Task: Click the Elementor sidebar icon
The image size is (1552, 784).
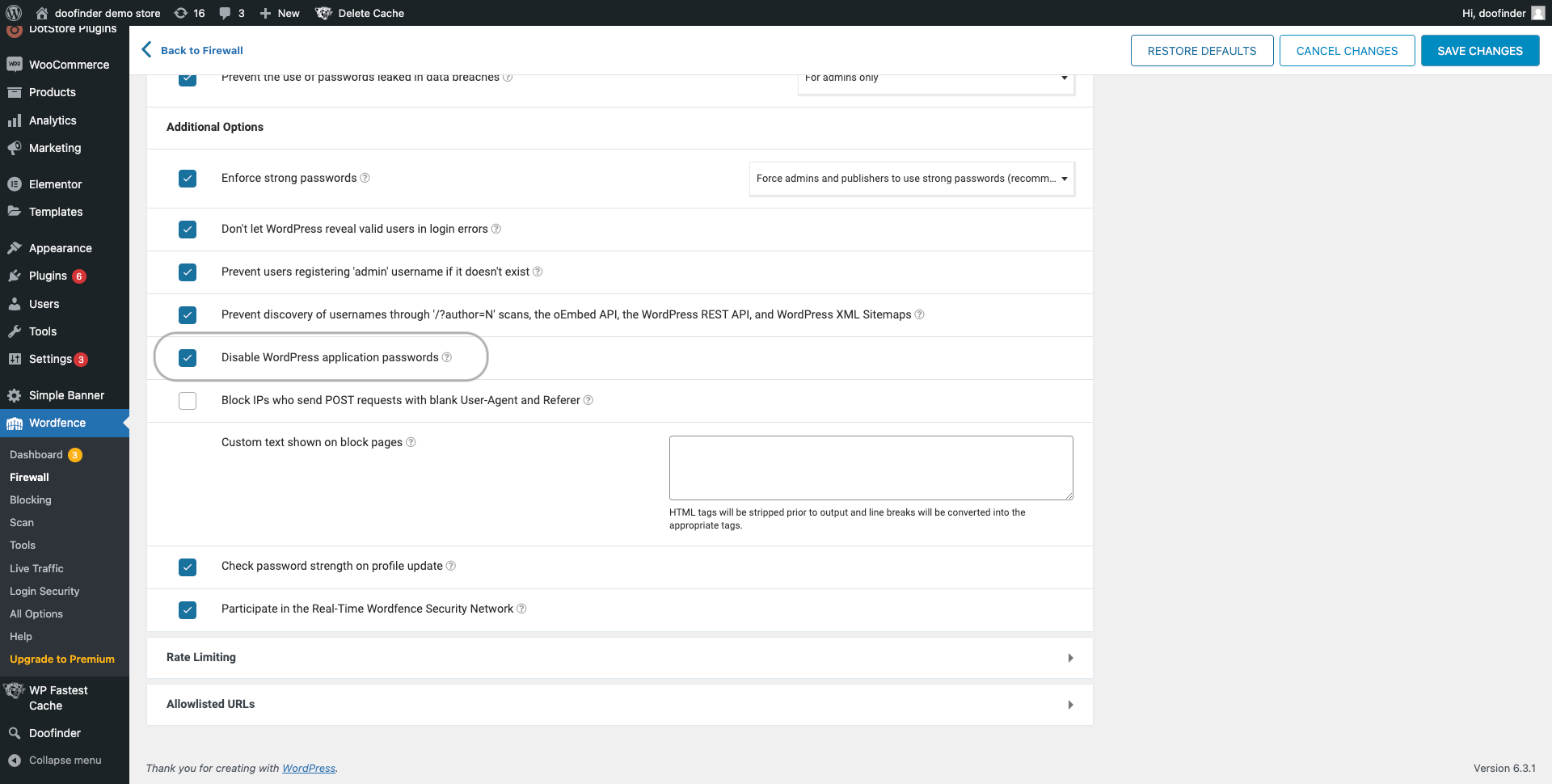Action: (15, 184)
